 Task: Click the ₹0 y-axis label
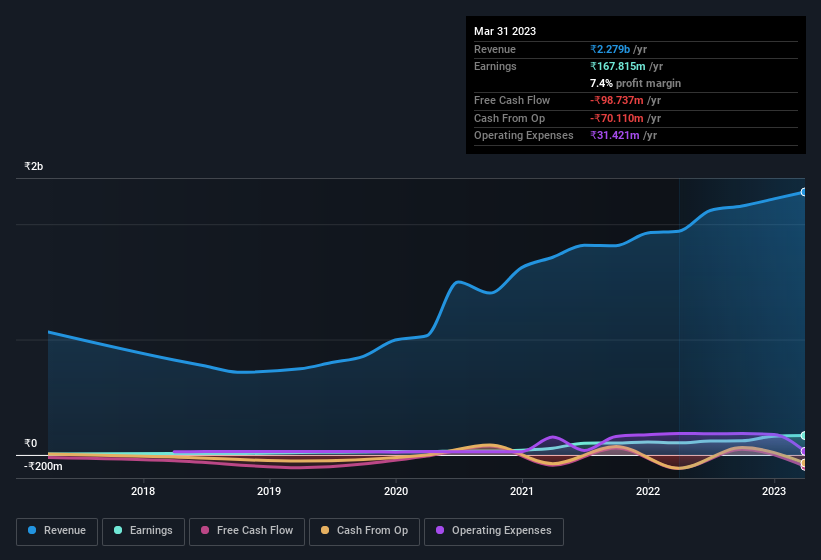[x=30, y=443]
